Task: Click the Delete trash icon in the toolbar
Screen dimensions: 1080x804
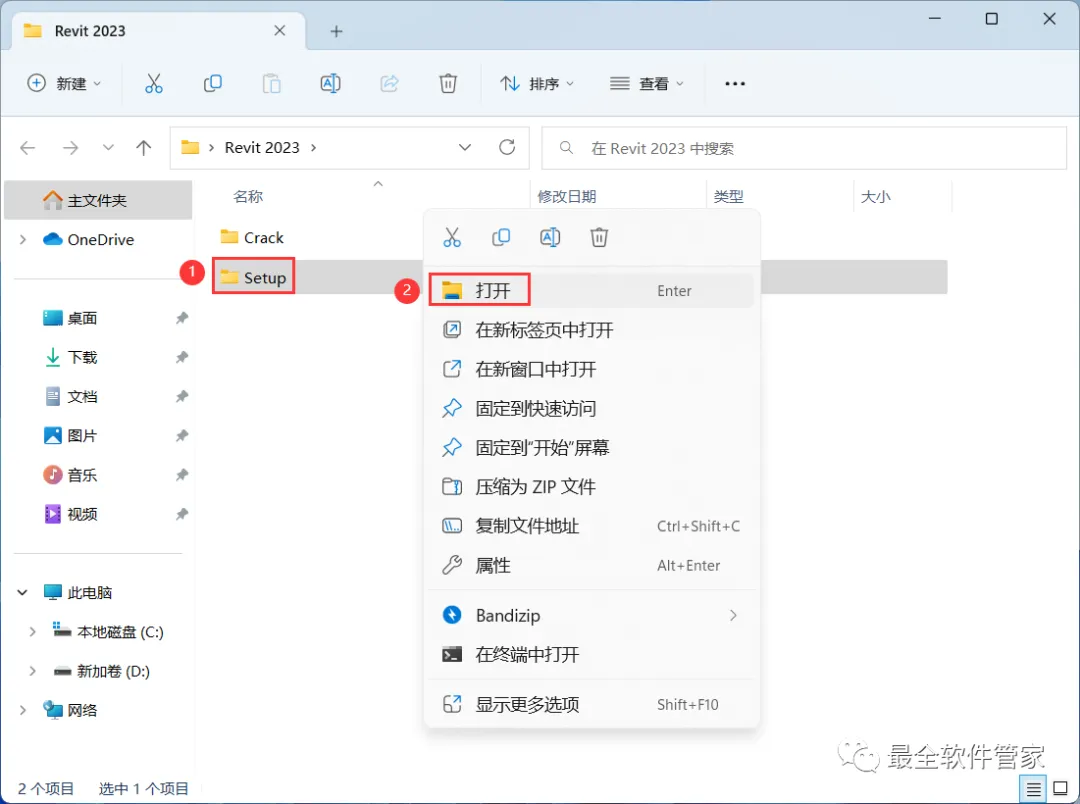Action: tap(448, 83)
